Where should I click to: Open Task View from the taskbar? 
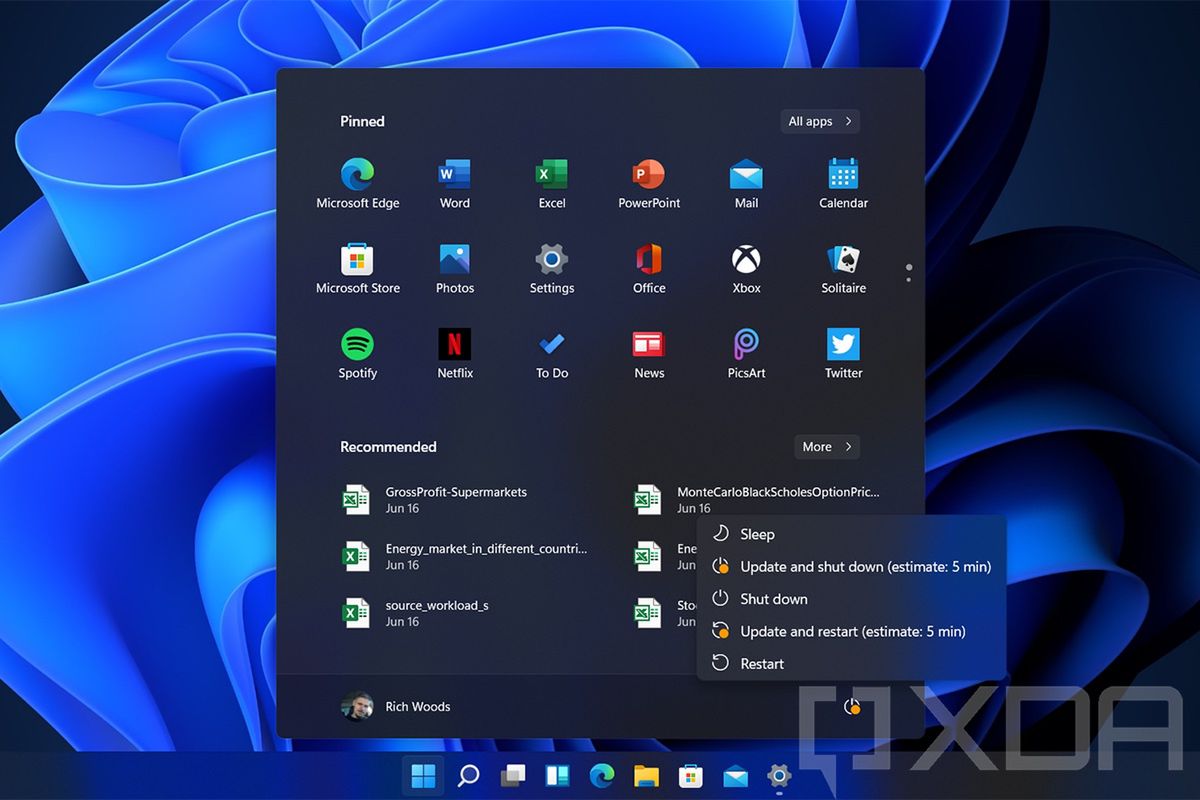click(x=512, y=775)
